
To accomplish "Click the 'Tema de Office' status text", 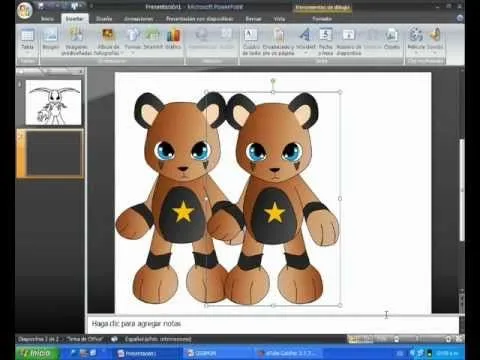I will pos(85,339).
